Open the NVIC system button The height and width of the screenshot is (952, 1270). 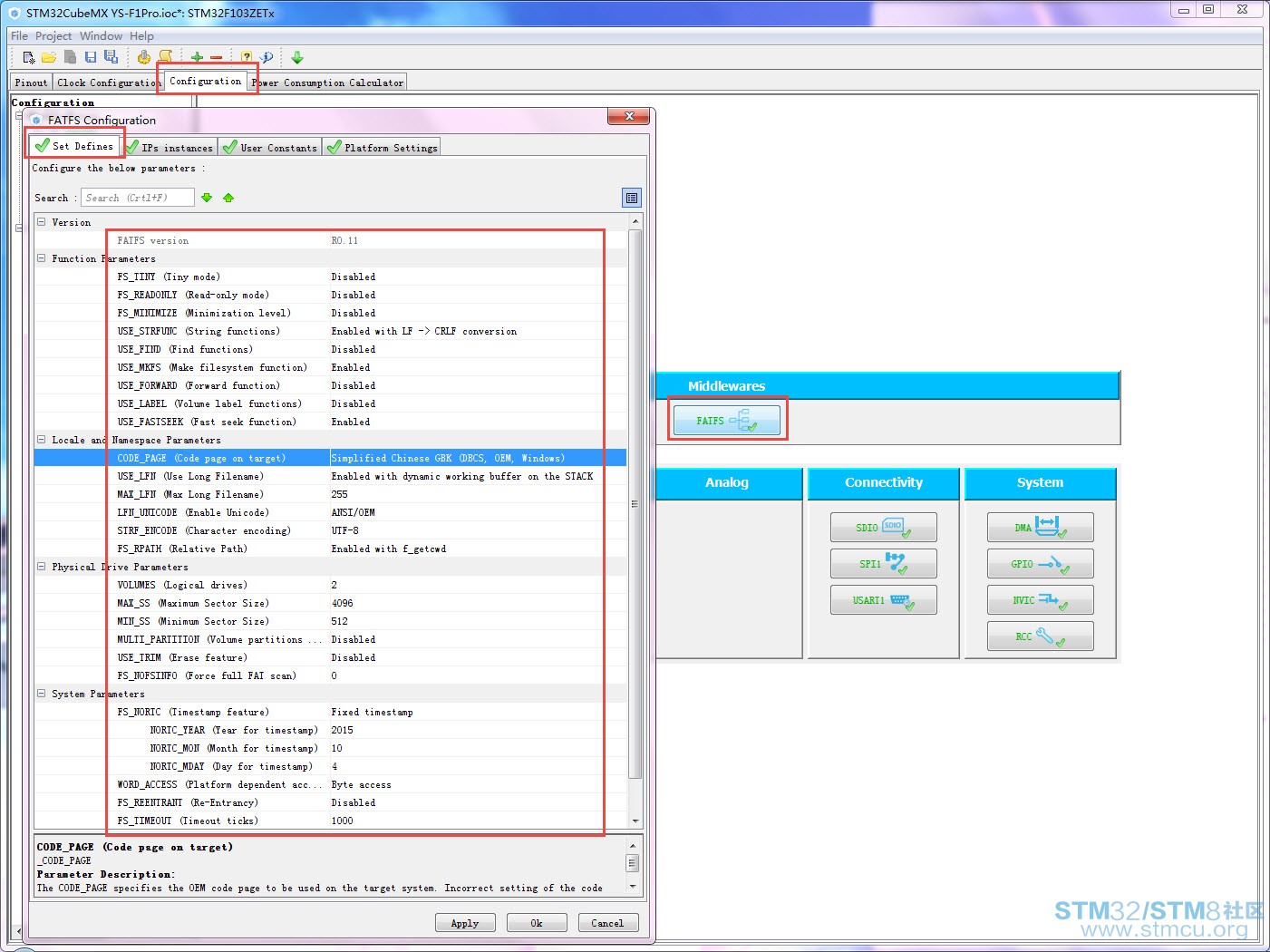click(x=1040, y=599)
